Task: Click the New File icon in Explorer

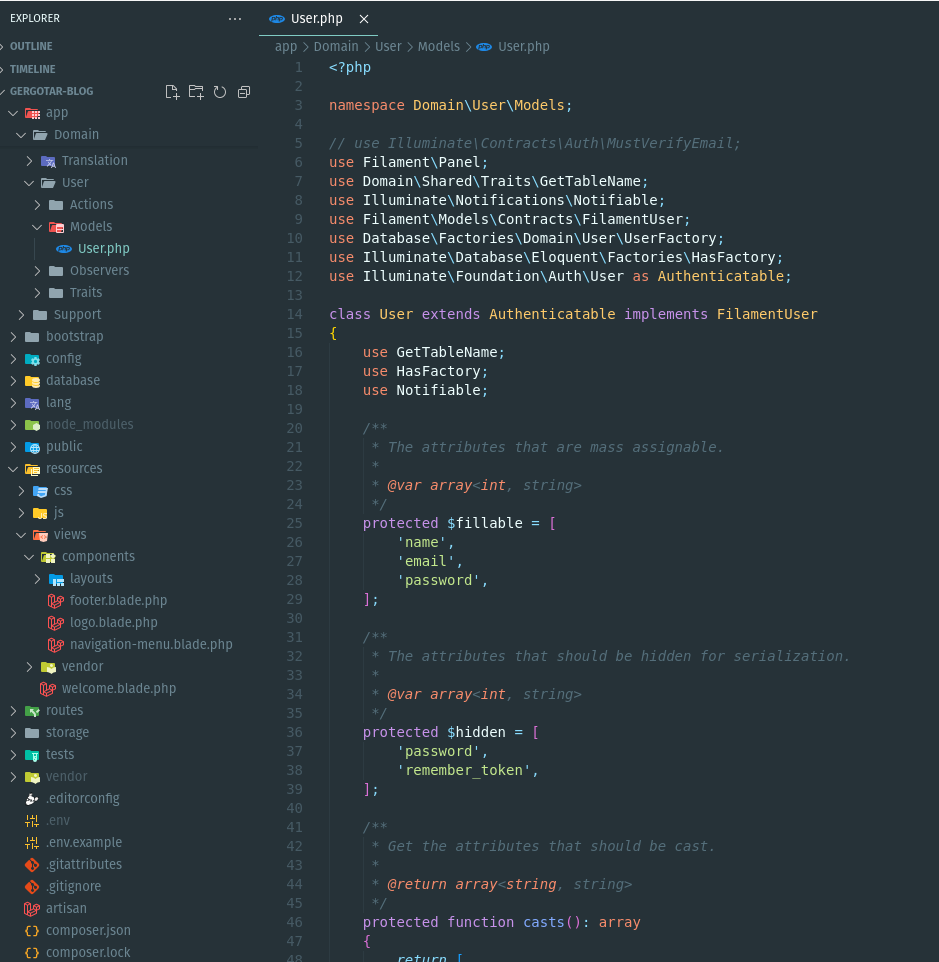Action: point(172,91)
